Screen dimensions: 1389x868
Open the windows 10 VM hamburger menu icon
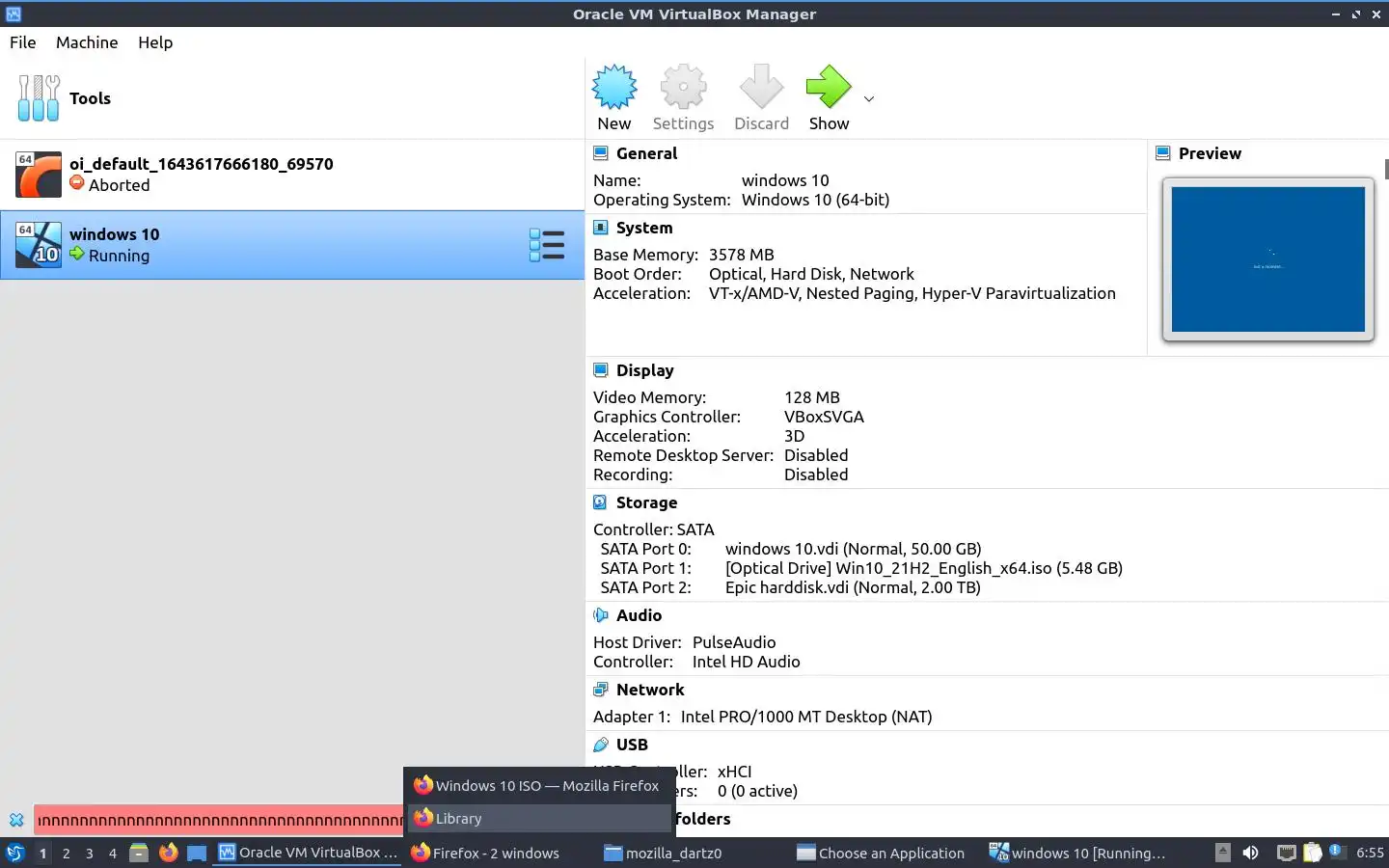tap(547, 245)
